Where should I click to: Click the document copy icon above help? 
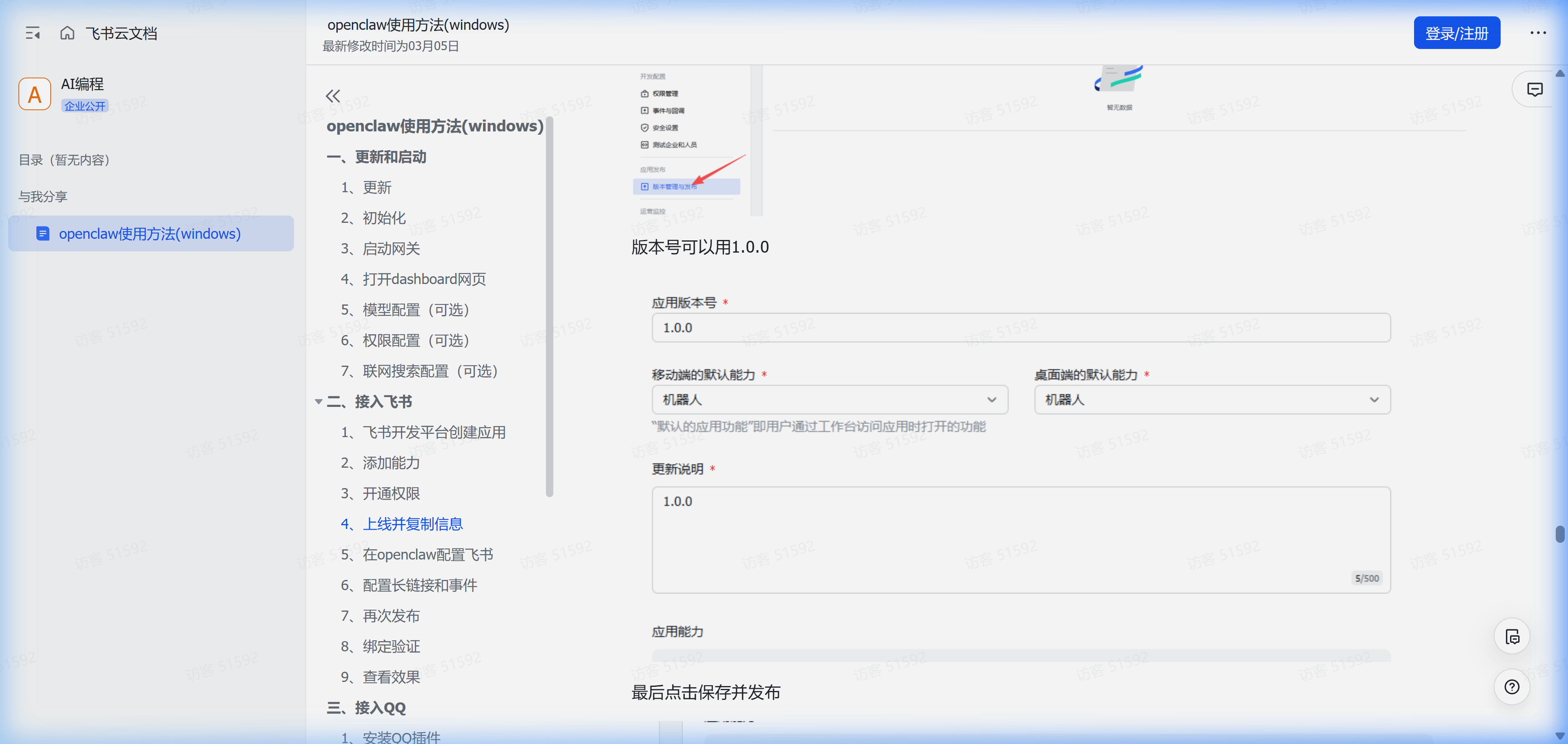(1511, 637)
